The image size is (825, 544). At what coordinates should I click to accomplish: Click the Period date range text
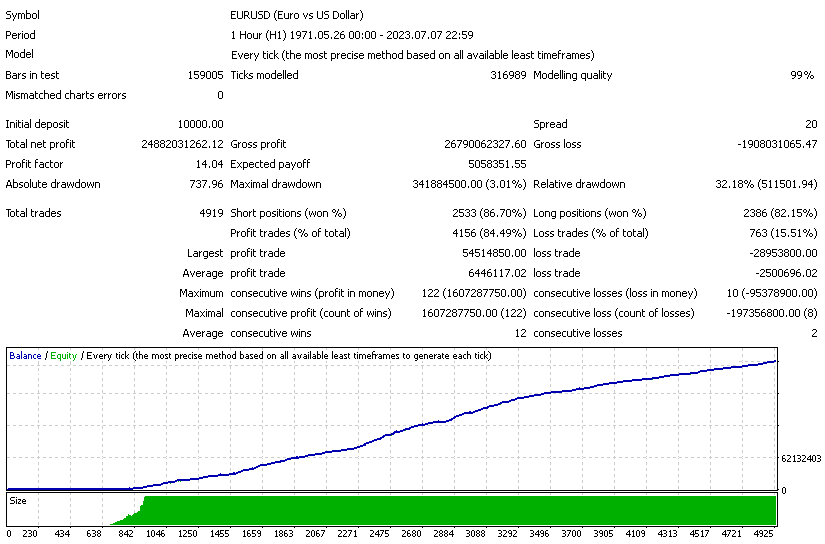(x=352, y=35)
